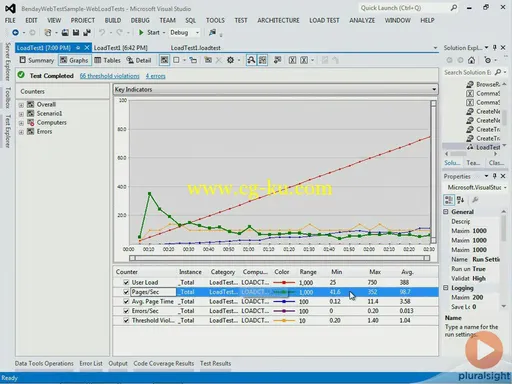Click the add analysis notes icon
Image resolution: width=512 pixels, height=384 pixels.
tap(277, 60)
